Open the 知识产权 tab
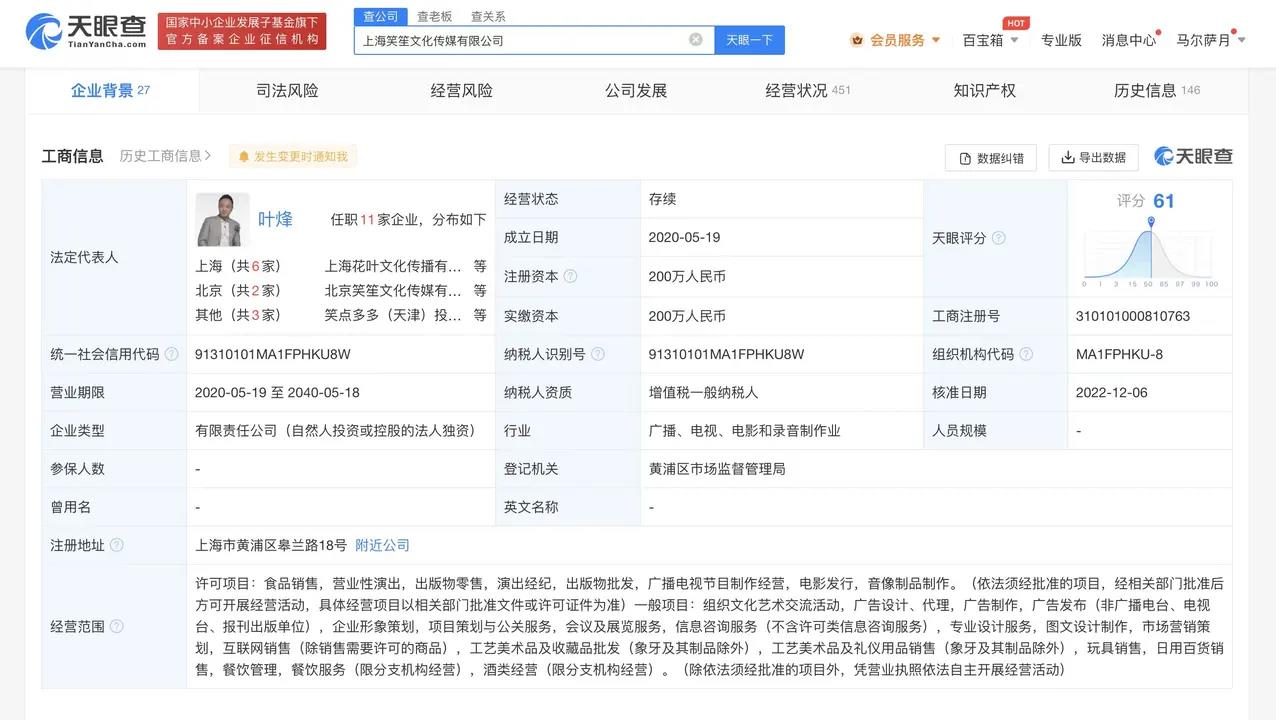 pyautogui.click(x=984, y=90)
